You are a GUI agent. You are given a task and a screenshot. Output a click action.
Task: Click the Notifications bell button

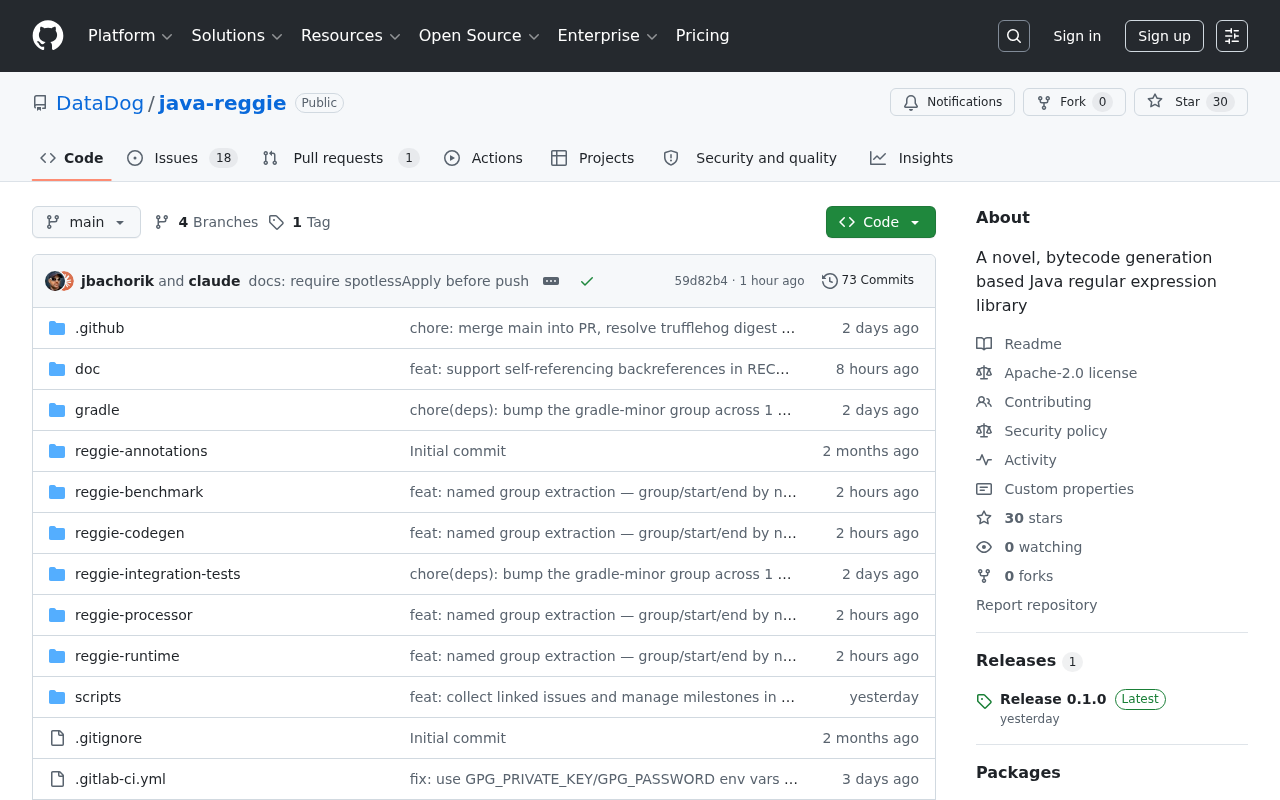(952, 102)
